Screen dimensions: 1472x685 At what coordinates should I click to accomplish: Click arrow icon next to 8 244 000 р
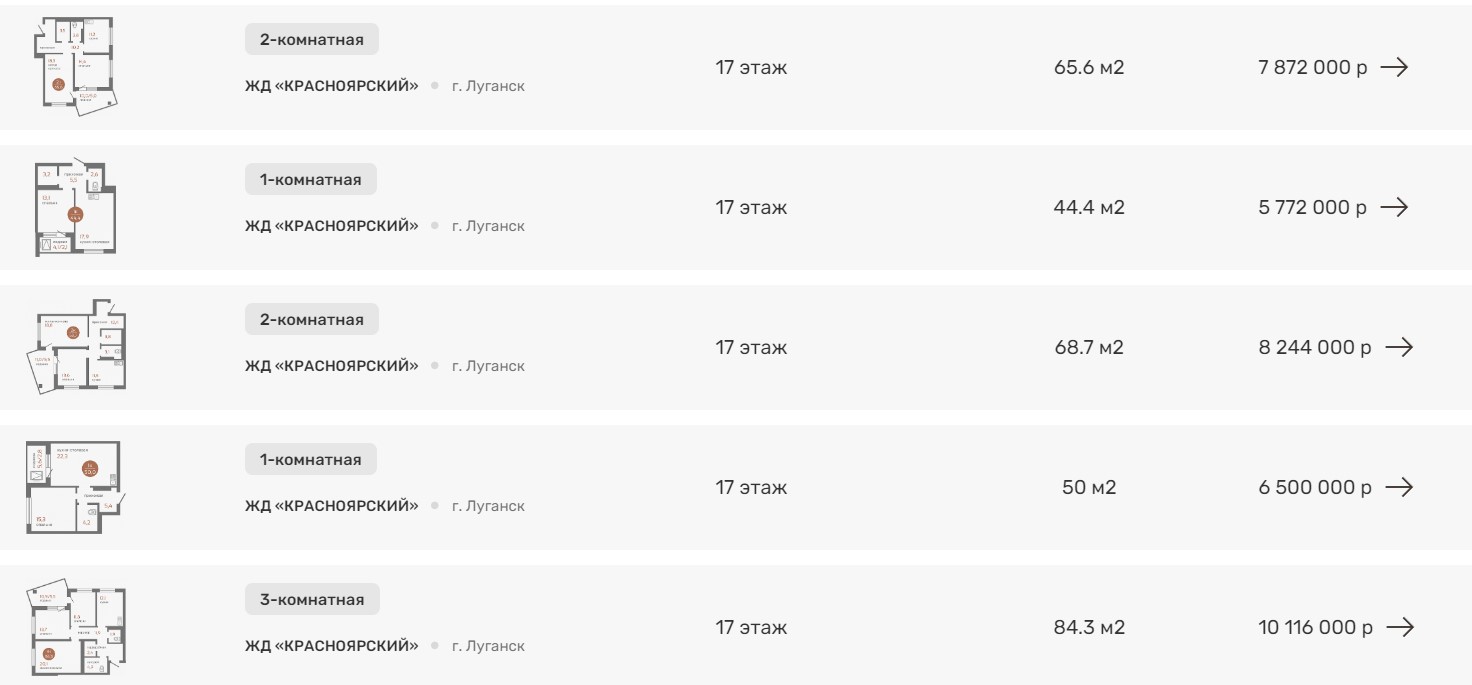pyautogui.click(x=1399, y=348)
